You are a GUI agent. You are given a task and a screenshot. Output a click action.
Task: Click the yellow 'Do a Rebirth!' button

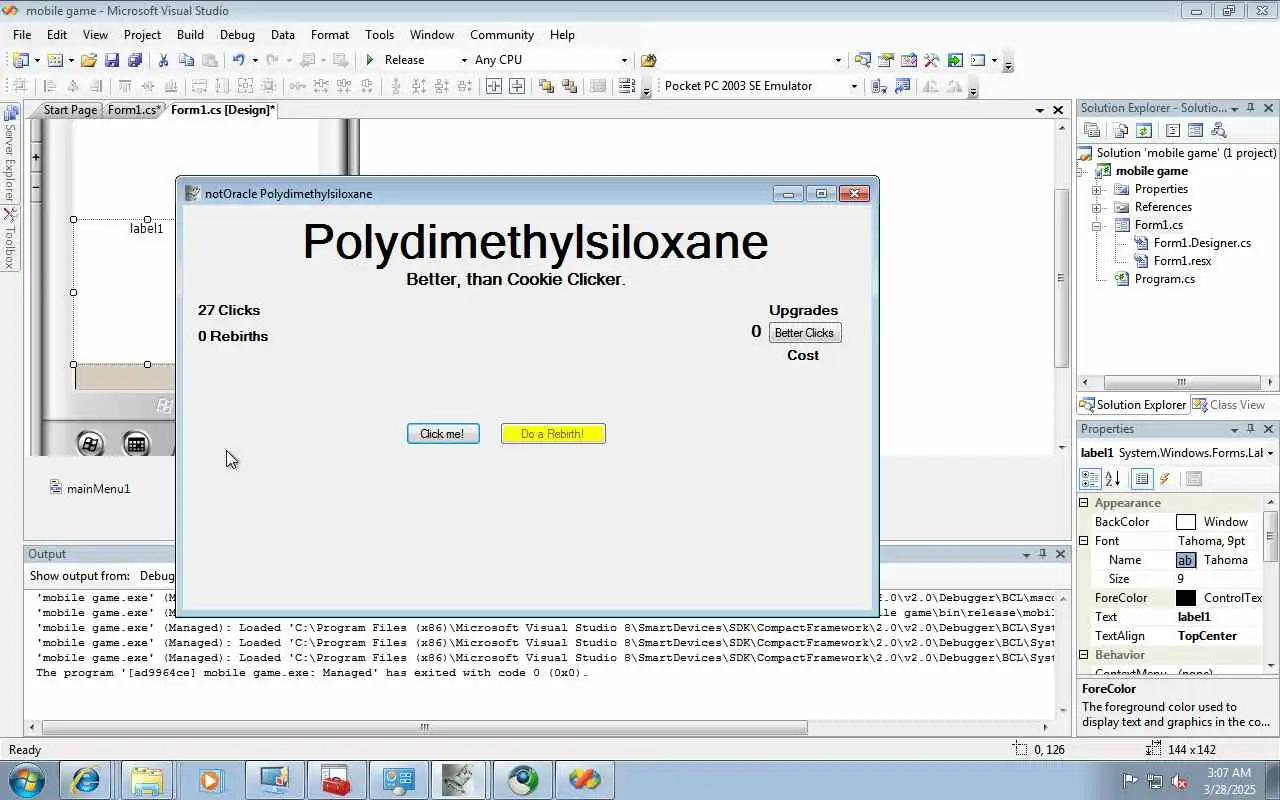pos(553,433)
